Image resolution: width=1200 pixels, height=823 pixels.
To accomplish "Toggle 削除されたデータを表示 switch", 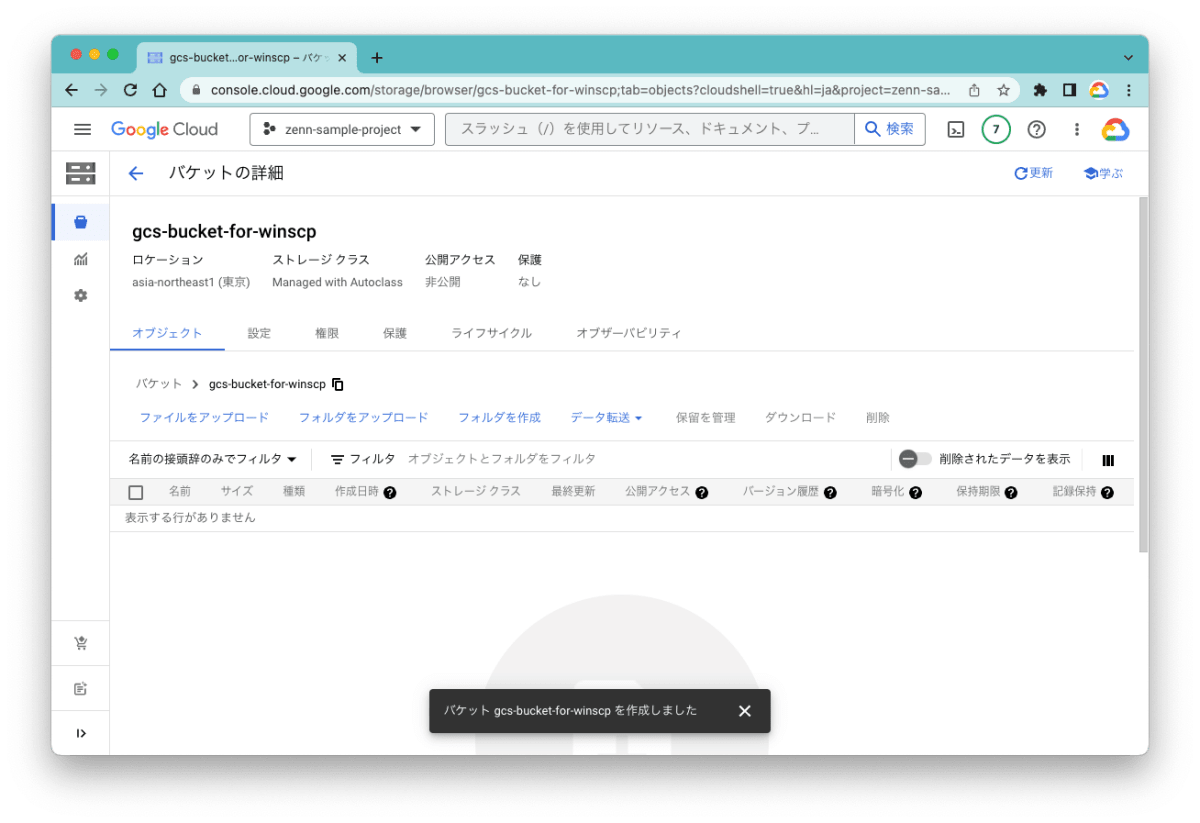I will coord(915,459).
